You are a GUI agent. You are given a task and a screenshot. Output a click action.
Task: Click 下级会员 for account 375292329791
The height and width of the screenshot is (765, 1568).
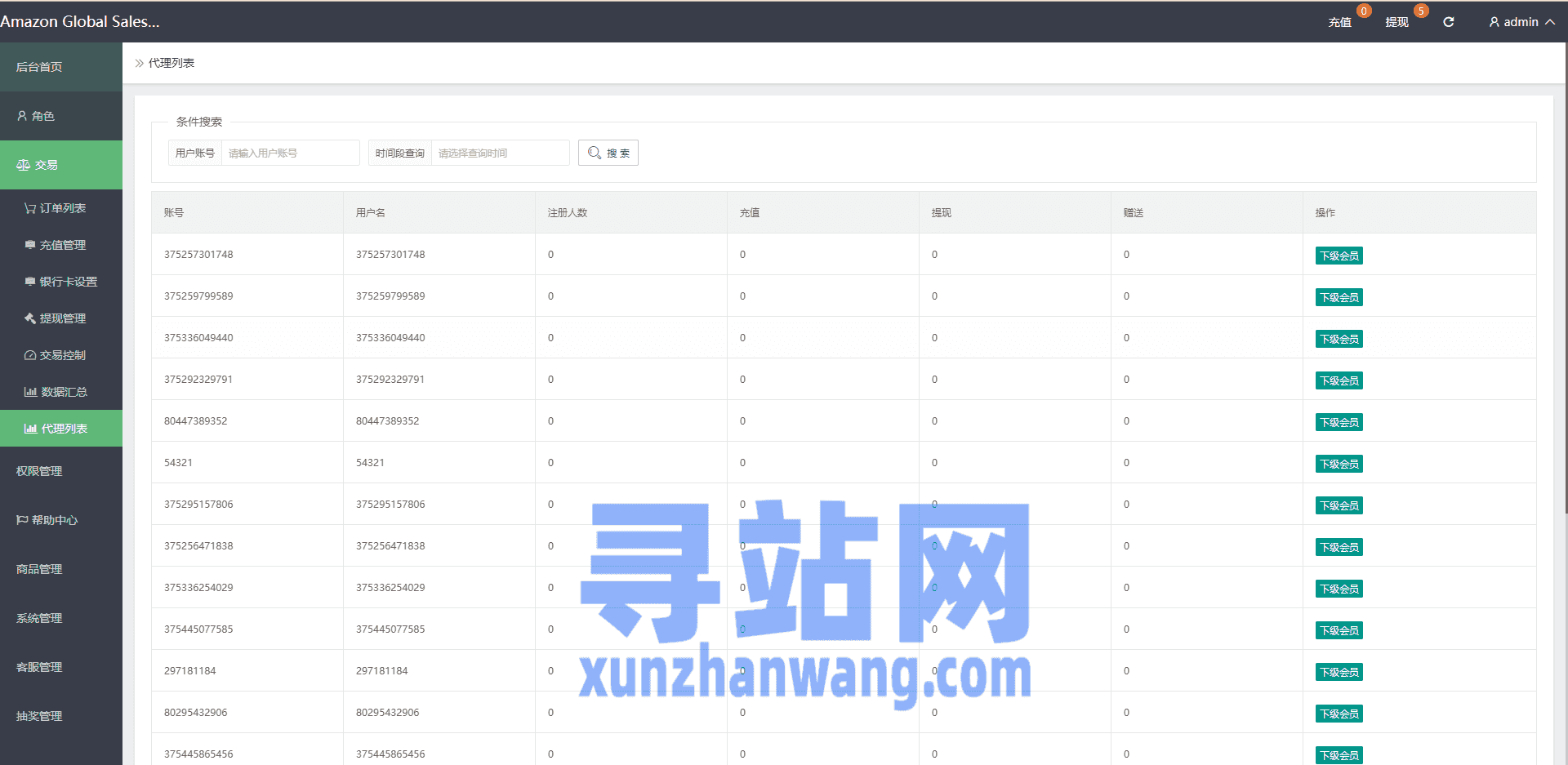tap(1339, 380)
